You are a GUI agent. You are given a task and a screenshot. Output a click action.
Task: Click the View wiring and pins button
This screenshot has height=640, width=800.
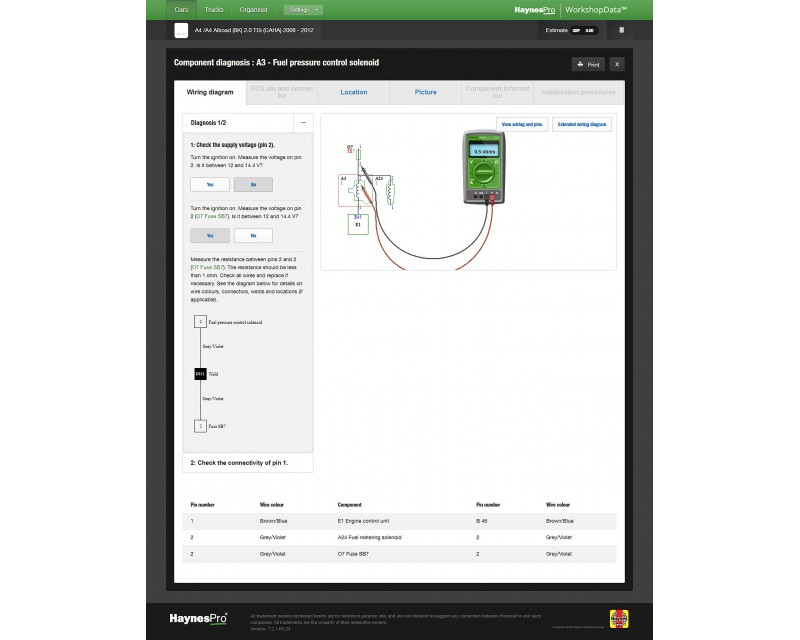click(521, 125)
